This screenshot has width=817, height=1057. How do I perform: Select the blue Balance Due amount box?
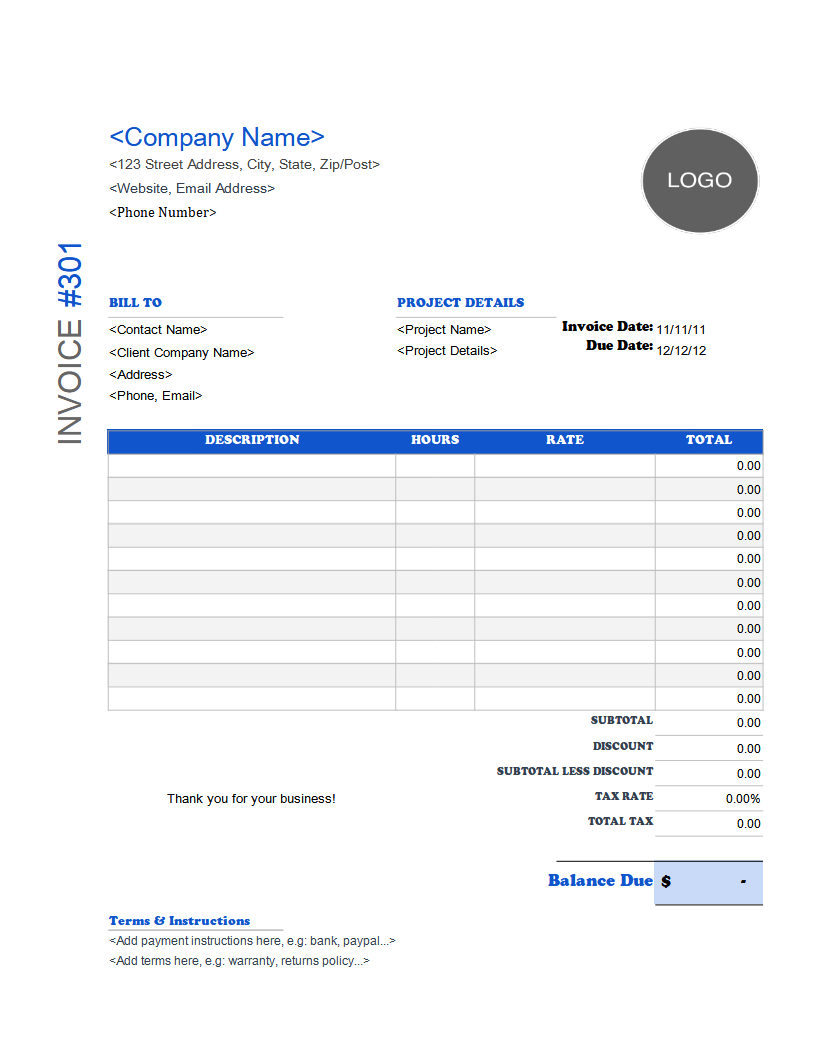[x=708, y=882]
